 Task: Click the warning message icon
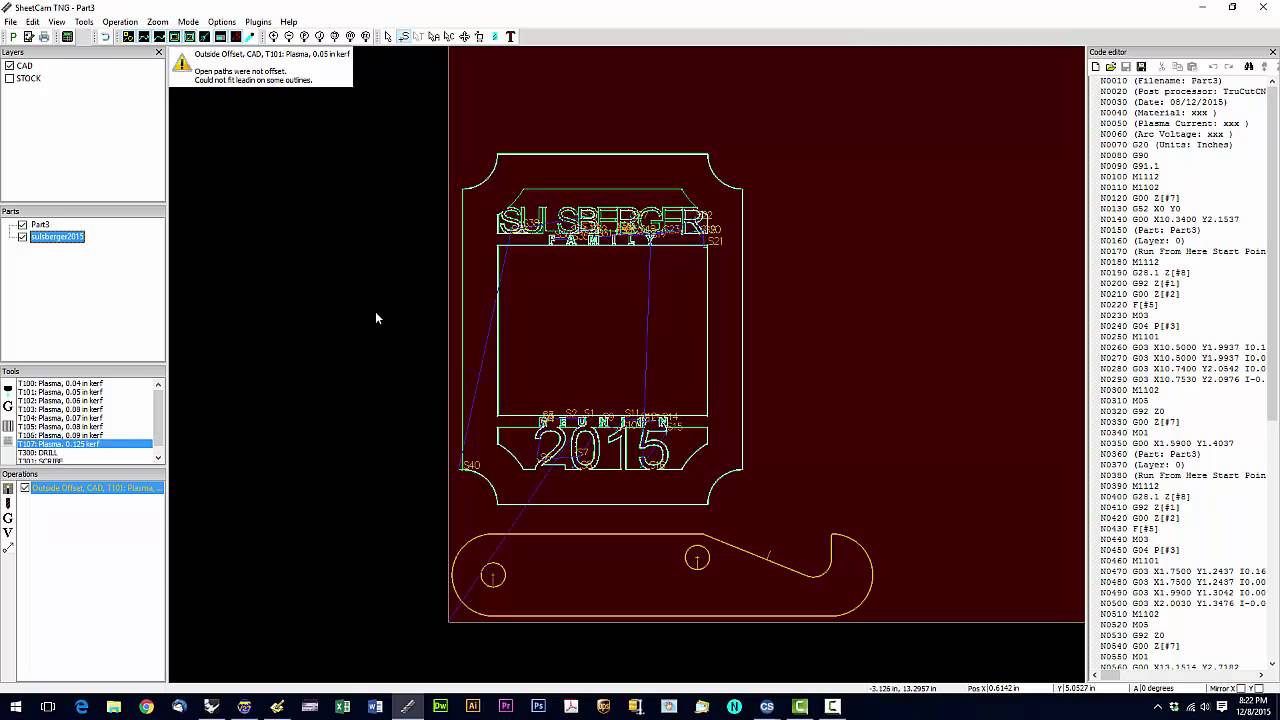181,63
